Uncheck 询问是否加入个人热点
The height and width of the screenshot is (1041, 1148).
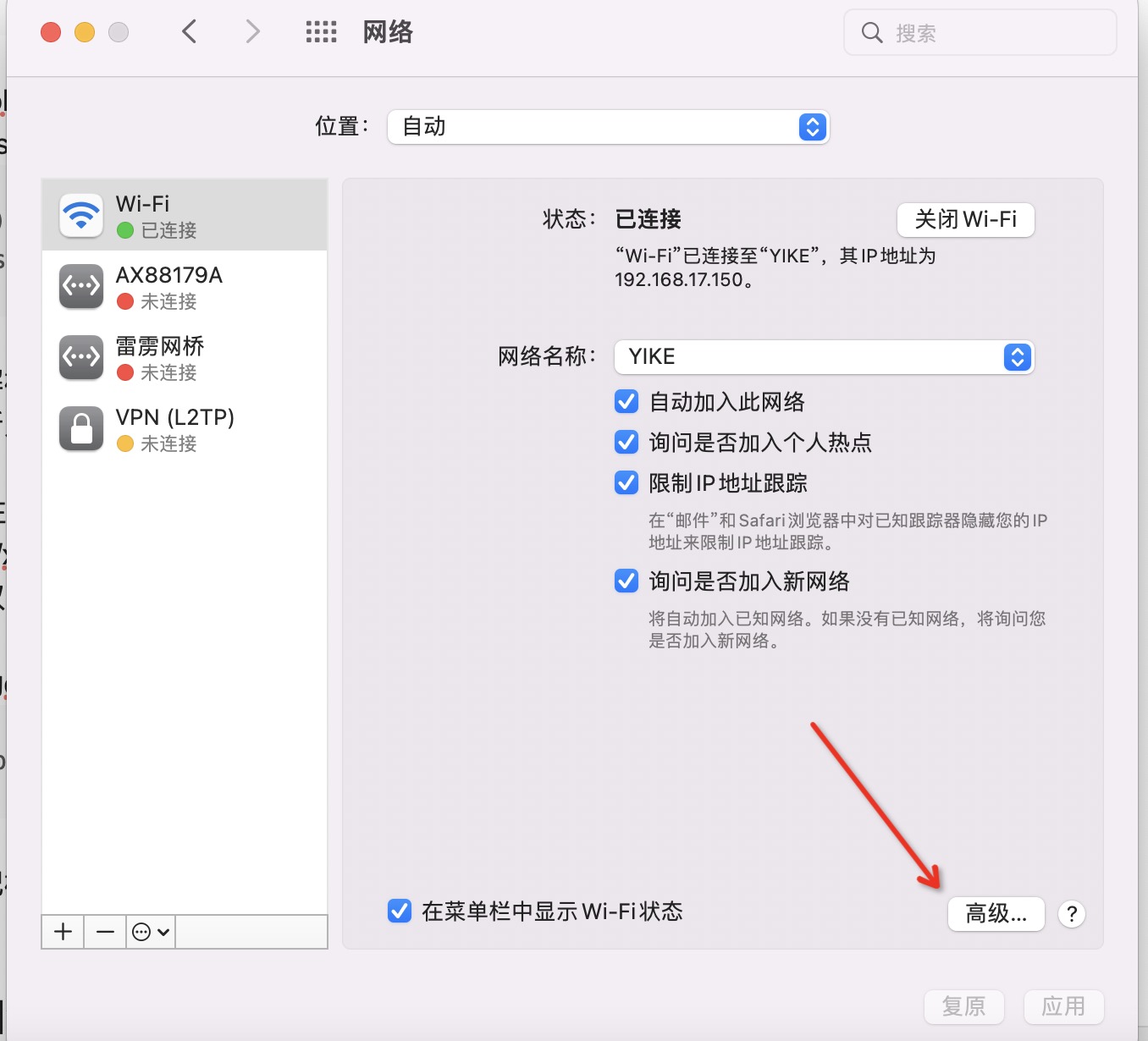pos(626,442)
